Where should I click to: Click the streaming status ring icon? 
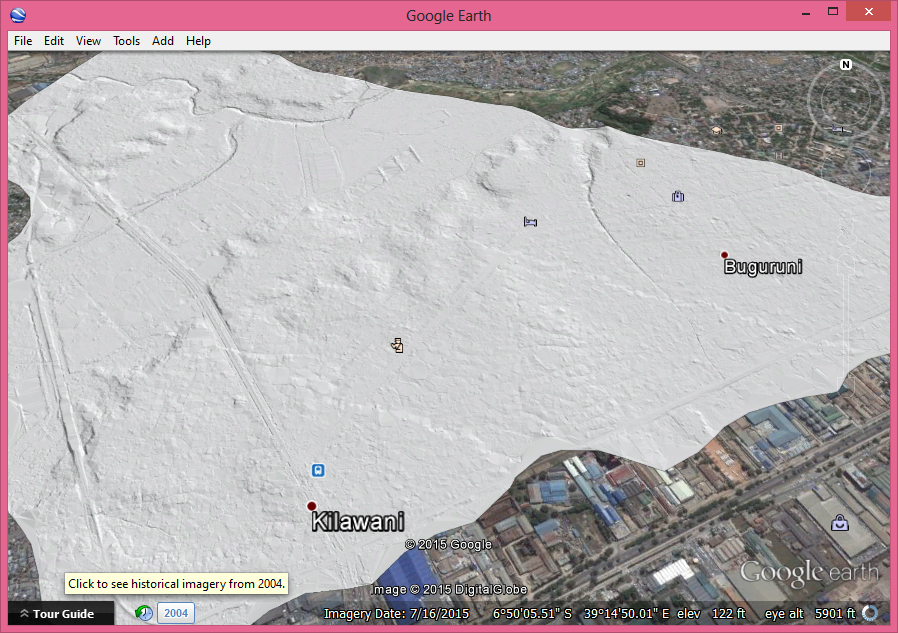point(870,613)
